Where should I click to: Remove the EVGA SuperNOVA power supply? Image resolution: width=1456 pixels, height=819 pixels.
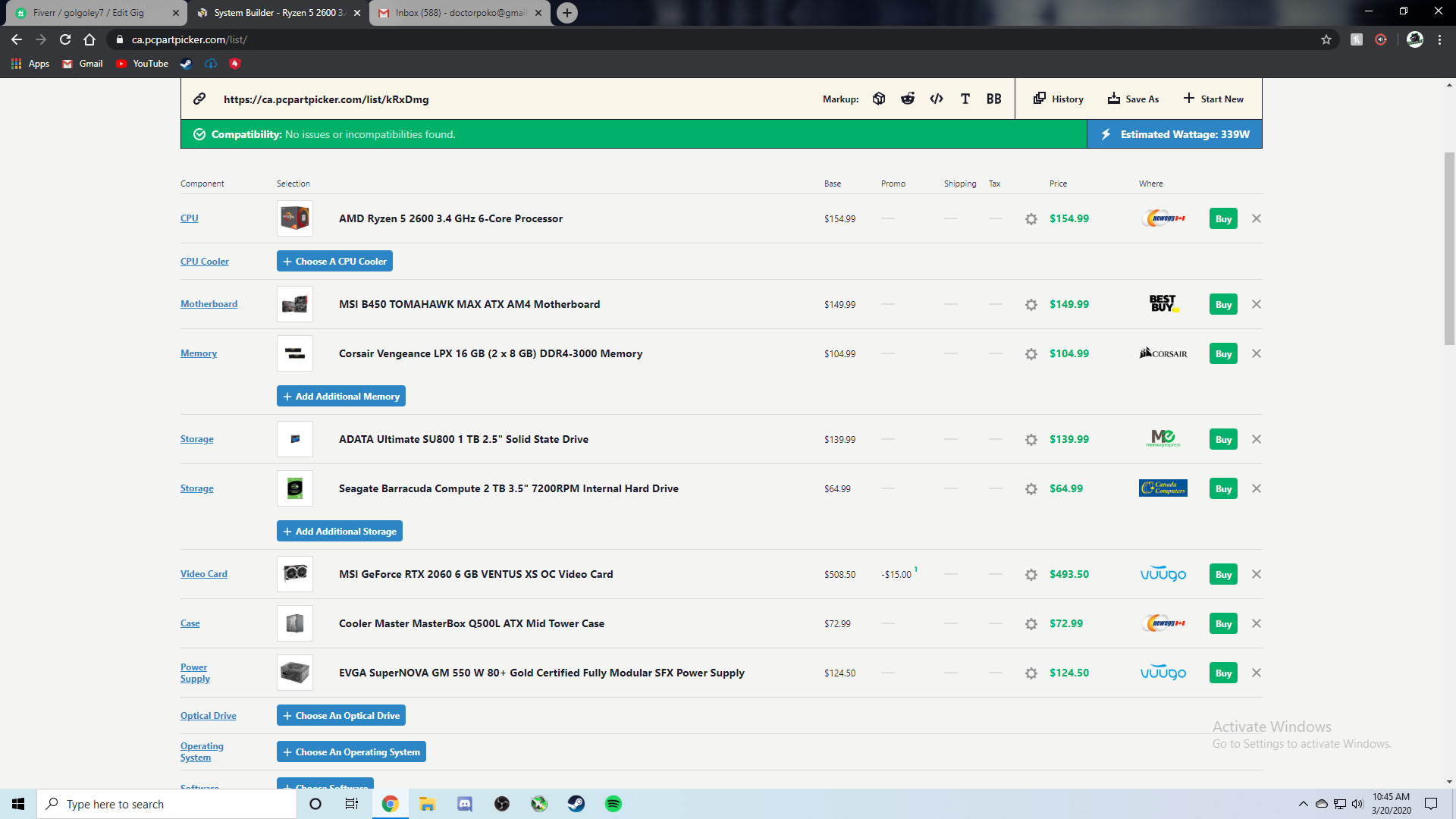(1257, 673)
